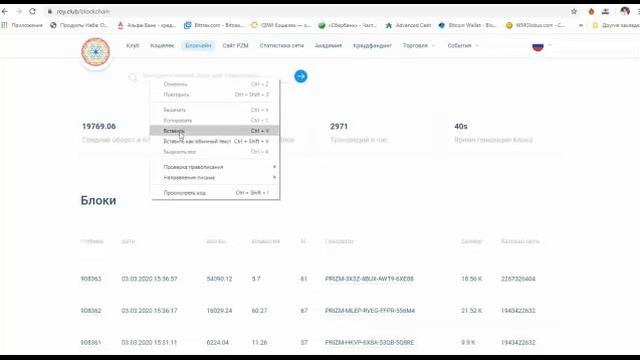Open the Альфа-Банк bookmark
This screenshot has height=360, width=640.
pos(147,25)
